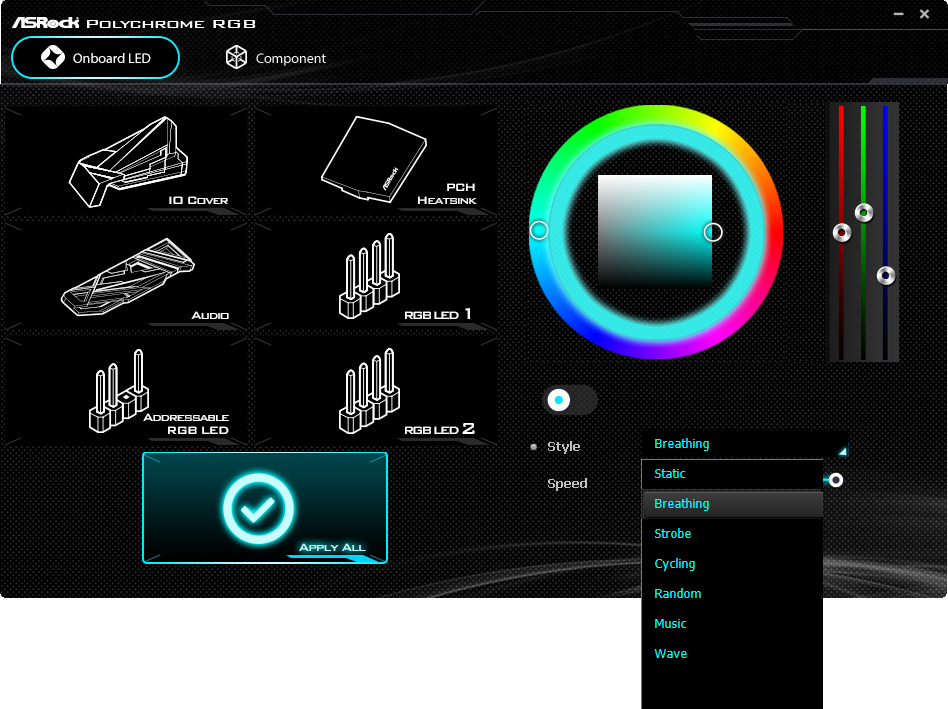Click the blue channel slider knob
The height and width of the screenshot is (709, 948).
pyautogui.click(x=886, y=276)
